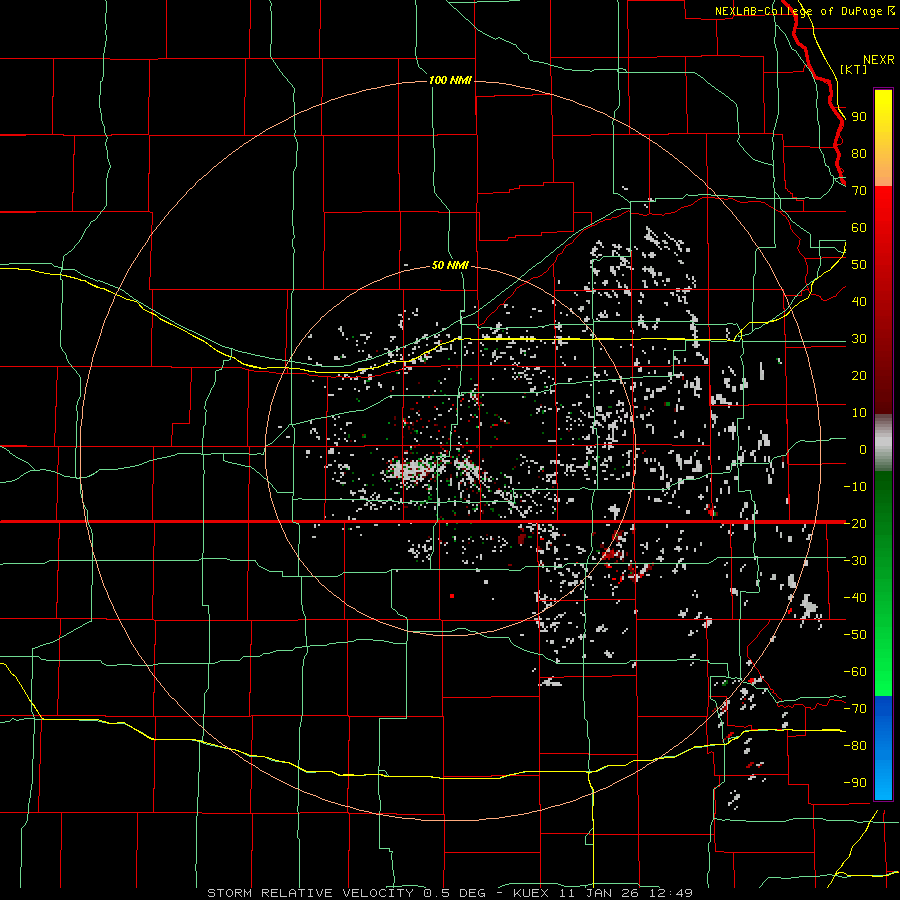Click the -20 knot scale label
900x900 pixels.
pos(855,523)
